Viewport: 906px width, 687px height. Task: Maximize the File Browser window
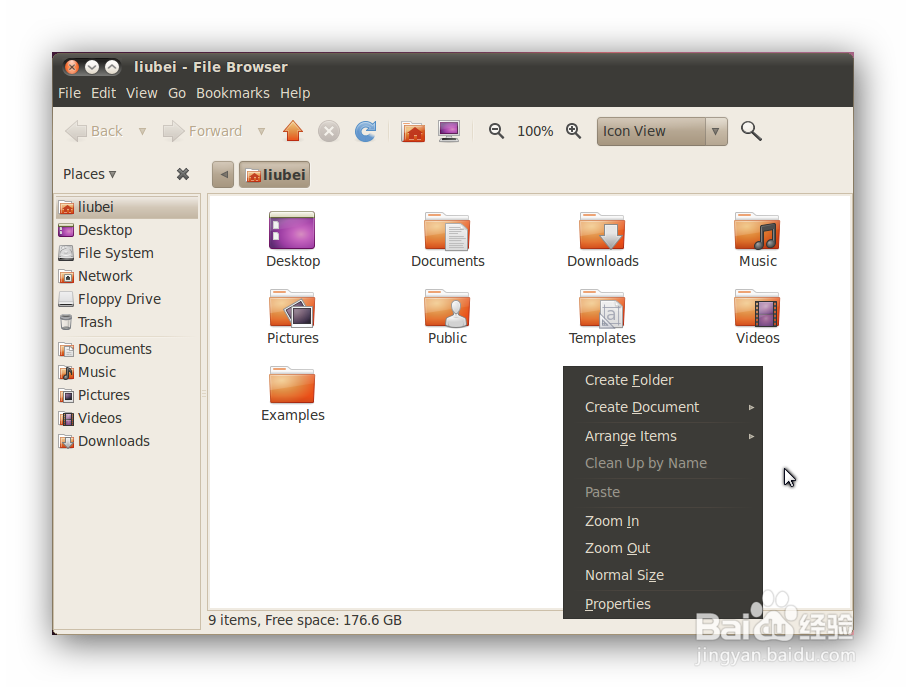coord(112,67)
